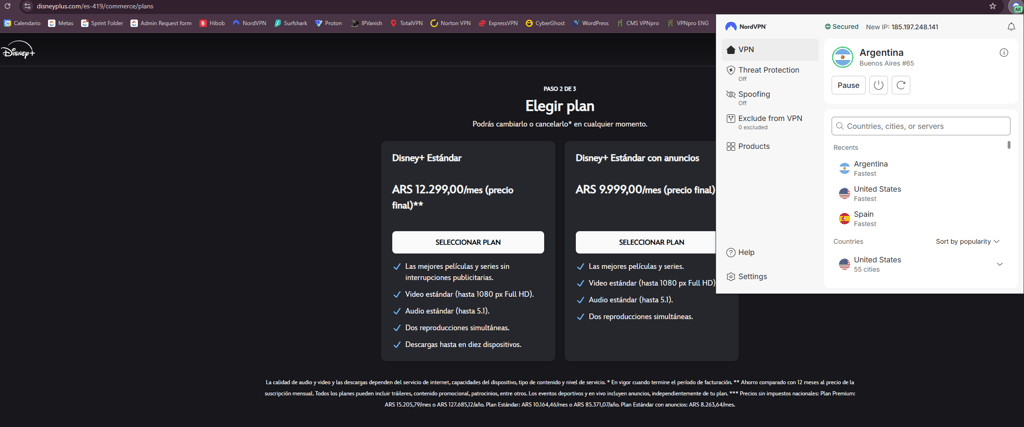Open the NordVPN bookmark in bookmarks bar
This screenshot has height=427, width=1024.
point(249,23)
